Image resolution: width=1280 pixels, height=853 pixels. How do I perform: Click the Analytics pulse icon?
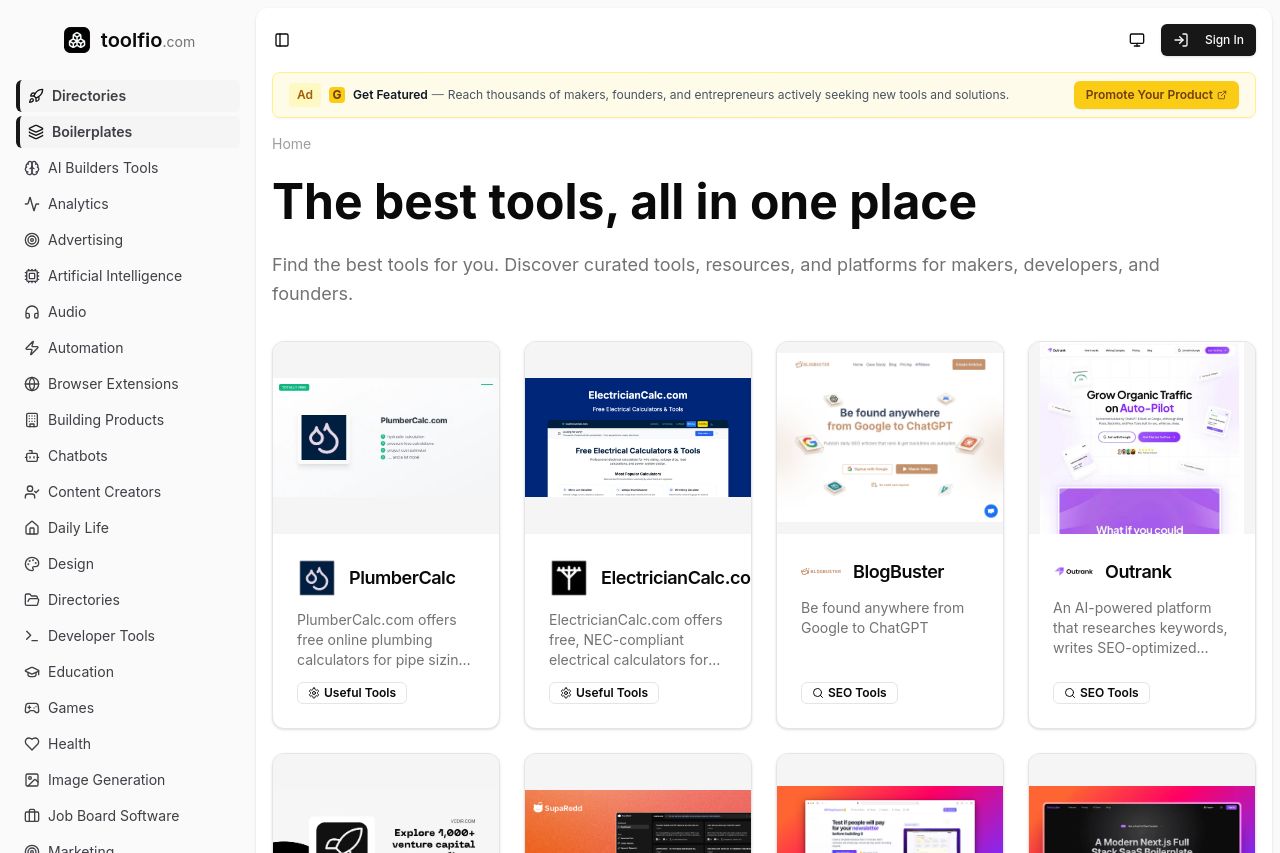point(32,204)
